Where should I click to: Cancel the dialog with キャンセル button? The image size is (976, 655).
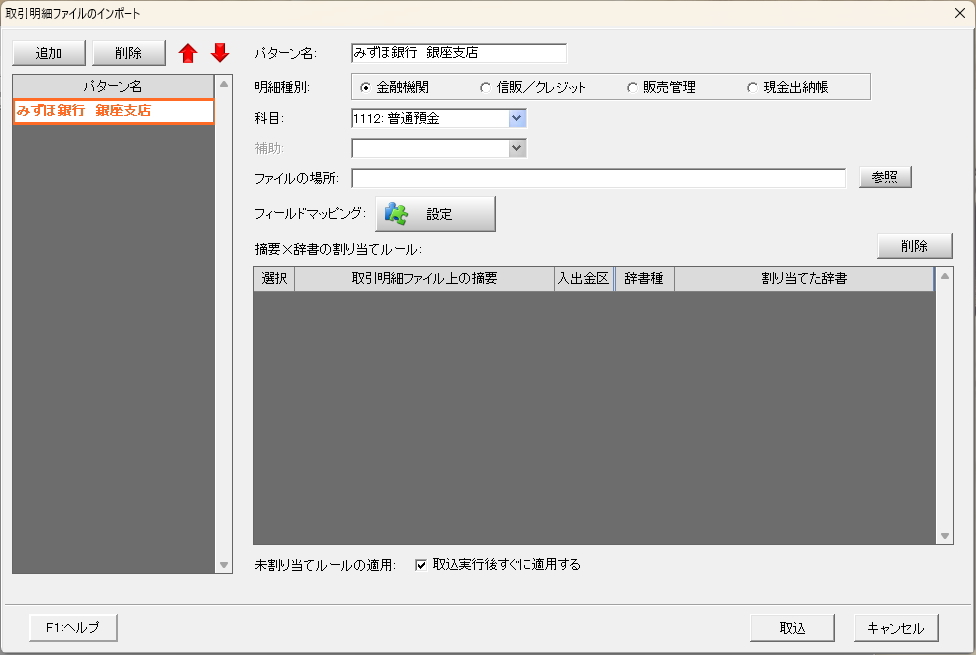896,628
